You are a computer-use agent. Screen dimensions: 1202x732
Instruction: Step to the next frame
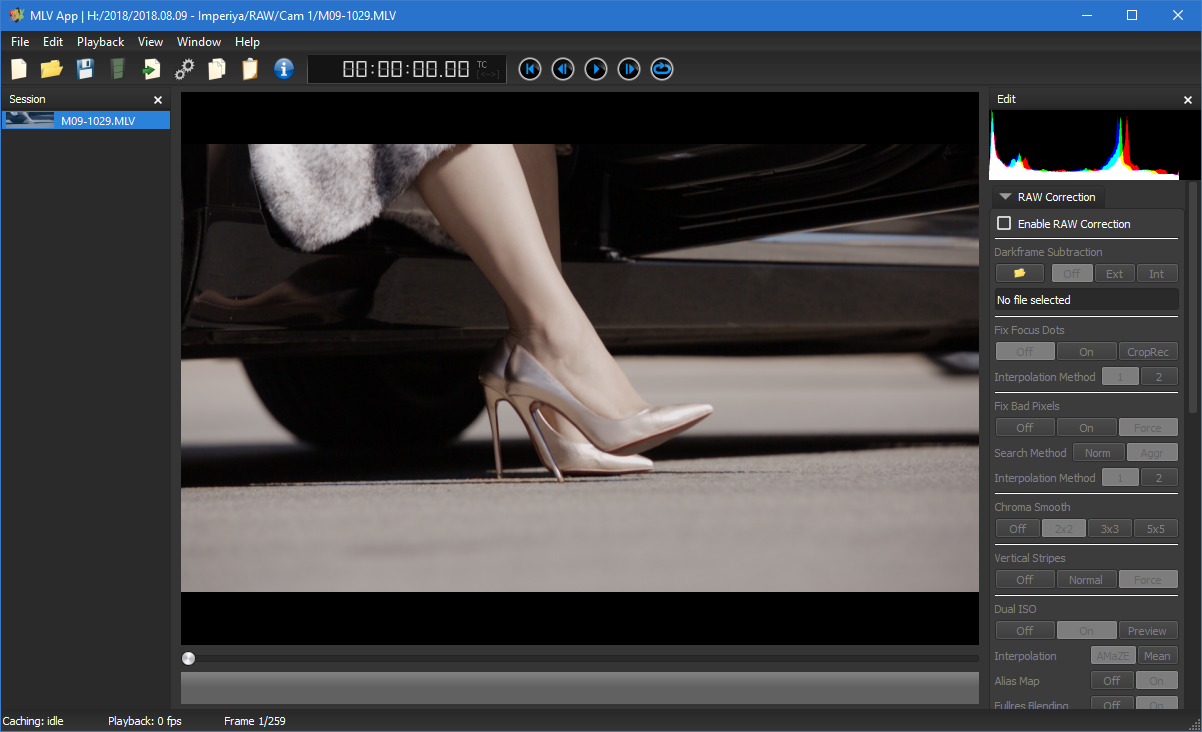[x=629, y=69]
